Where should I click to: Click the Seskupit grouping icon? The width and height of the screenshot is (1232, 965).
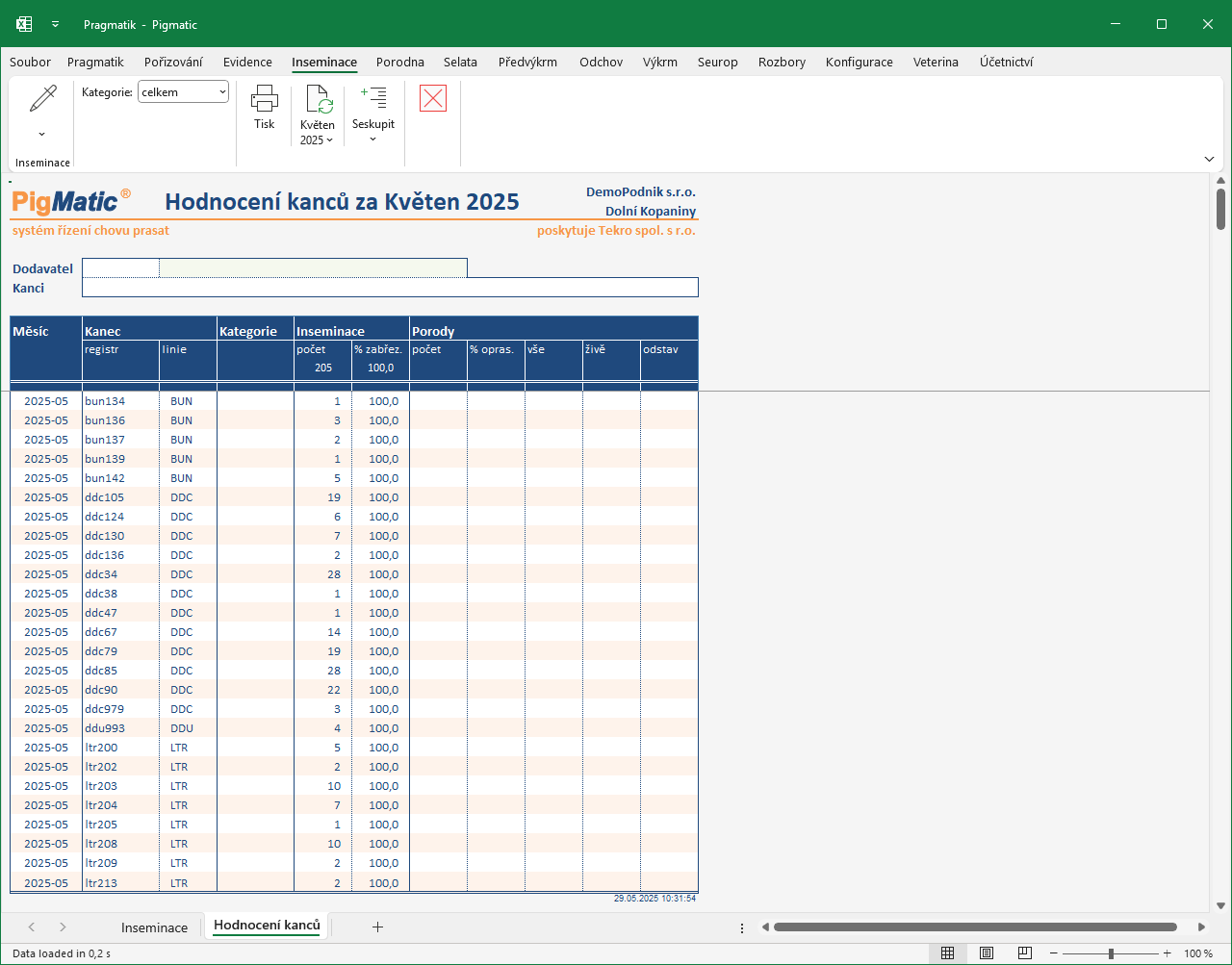pos(373,97)
